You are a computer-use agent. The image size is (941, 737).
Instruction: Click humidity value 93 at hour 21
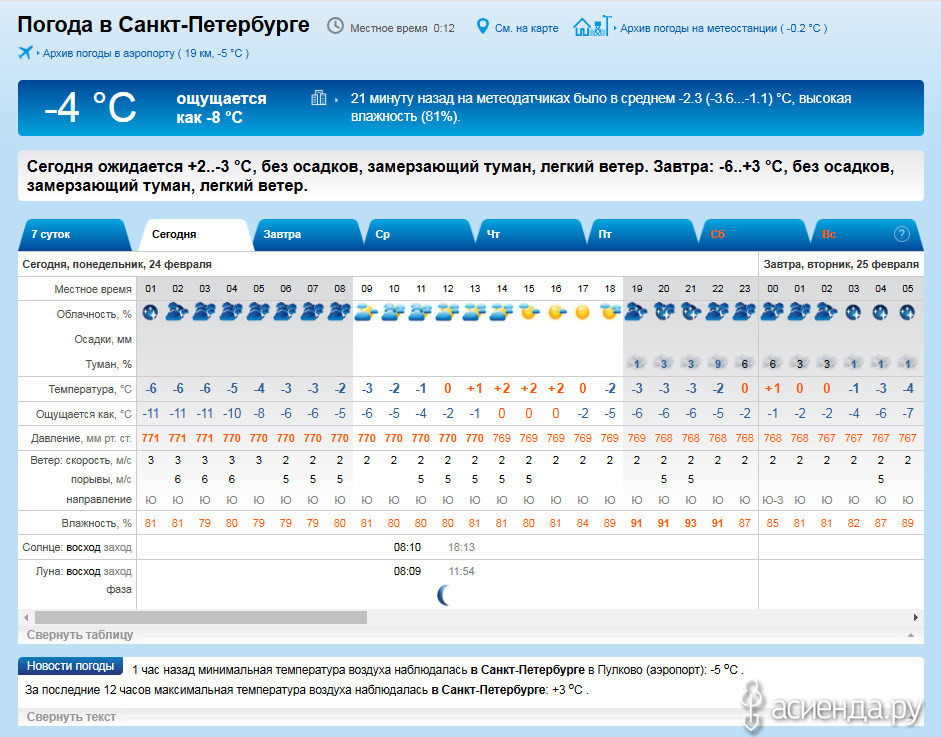pyautogui.click(x=691, y=523)
